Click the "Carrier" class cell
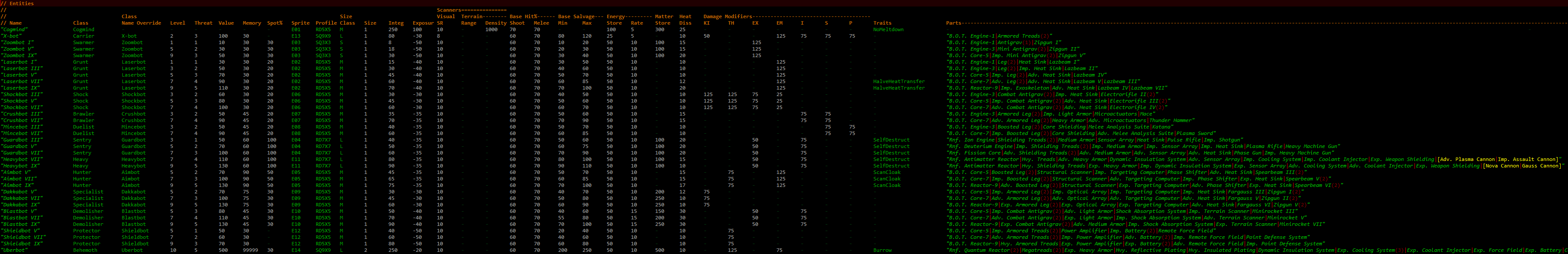 [x=84, y=36]
